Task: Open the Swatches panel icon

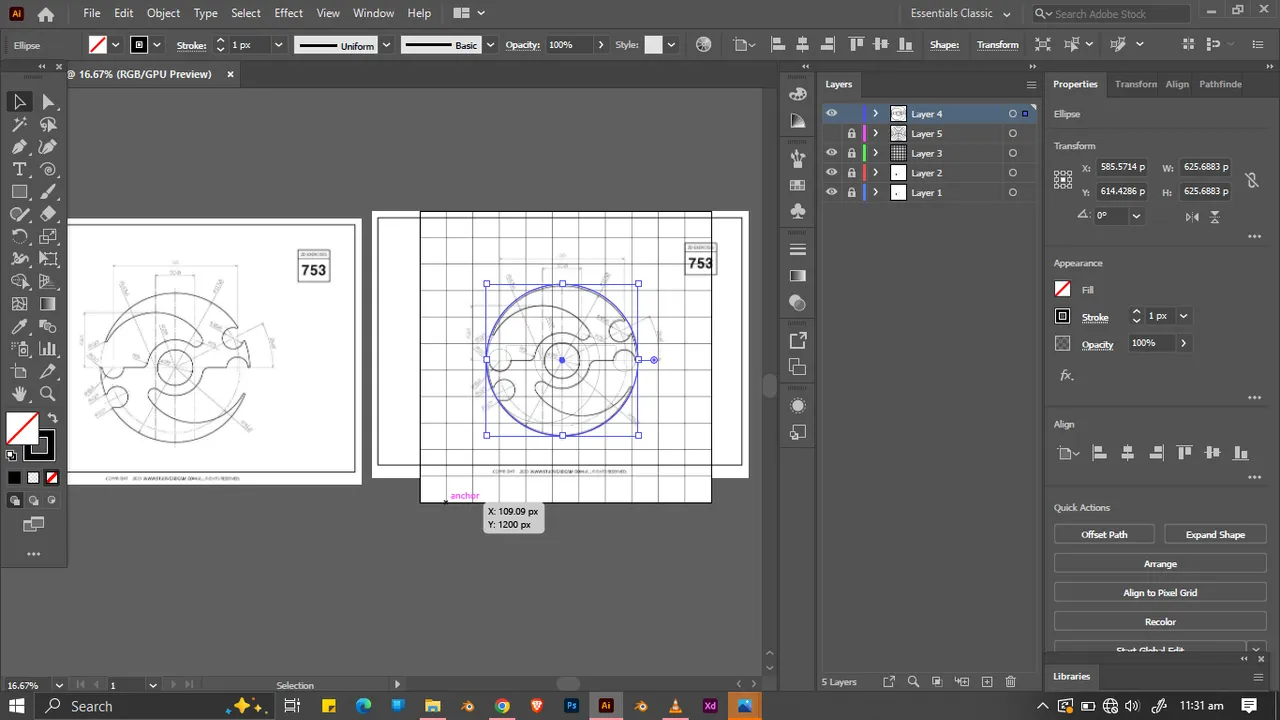Action: pos(797,185)
